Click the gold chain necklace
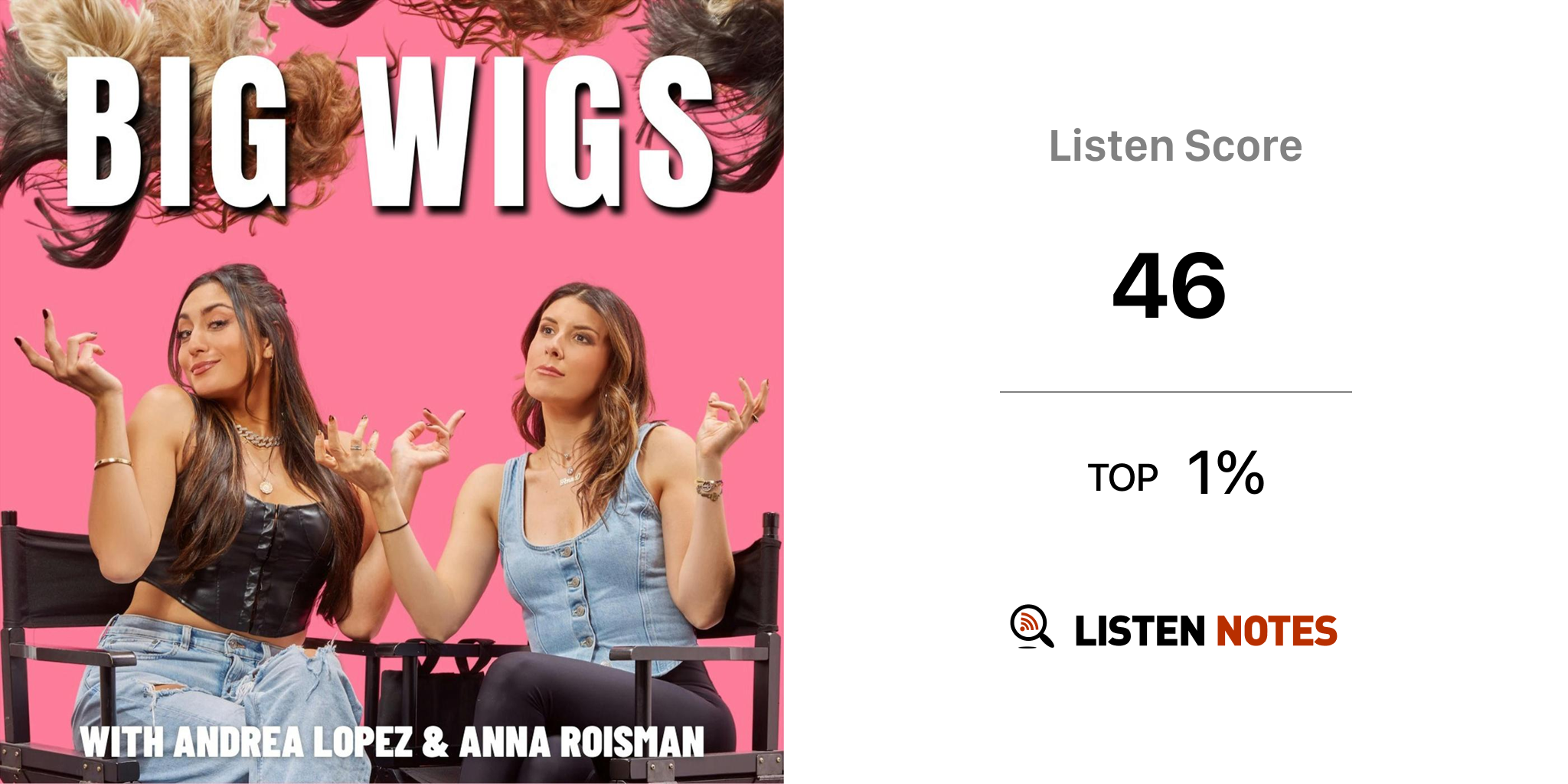Image resolution: width=1568 pixels, height=784 pixels. coord(258,437)
